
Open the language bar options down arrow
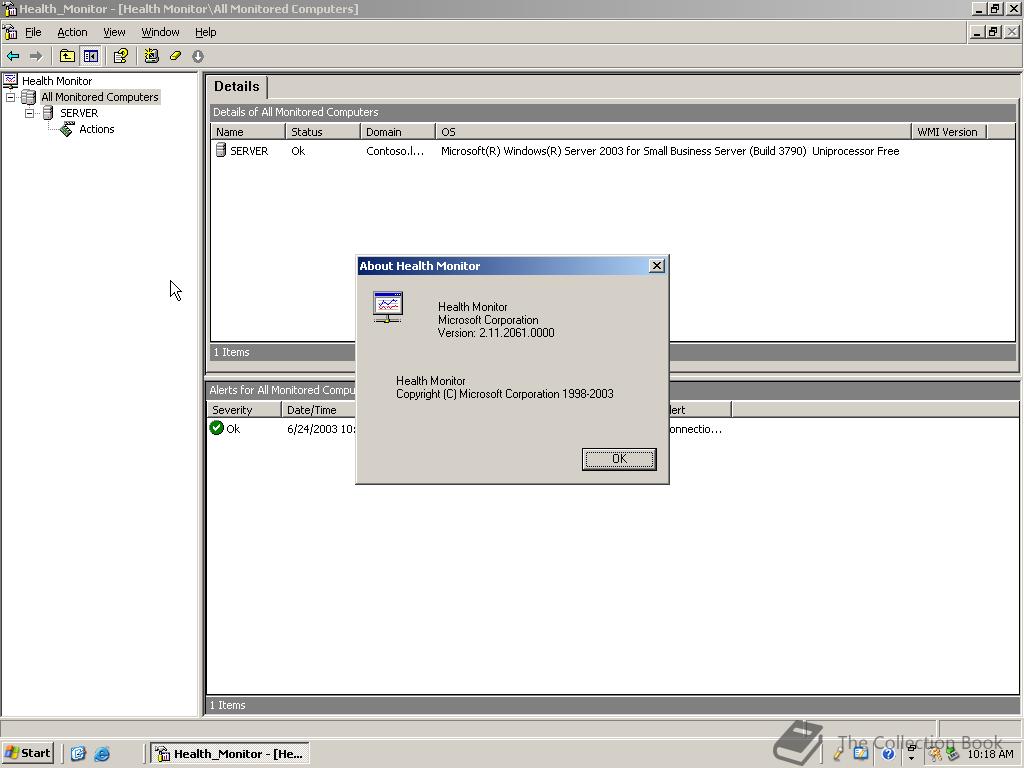(x=912, y=759)
